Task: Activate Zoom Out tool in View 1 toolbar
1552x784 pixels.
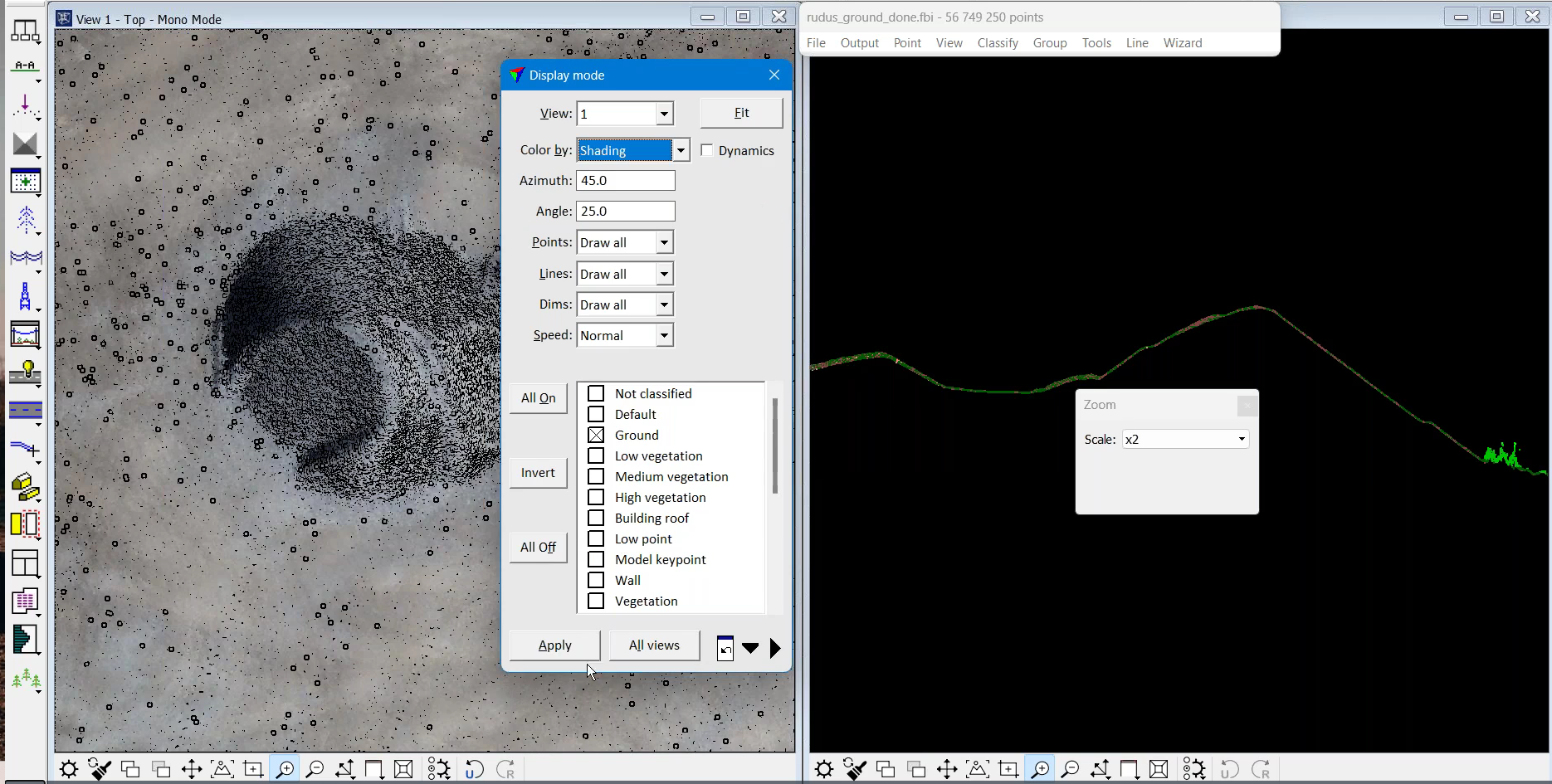Action: pos(315,769)
